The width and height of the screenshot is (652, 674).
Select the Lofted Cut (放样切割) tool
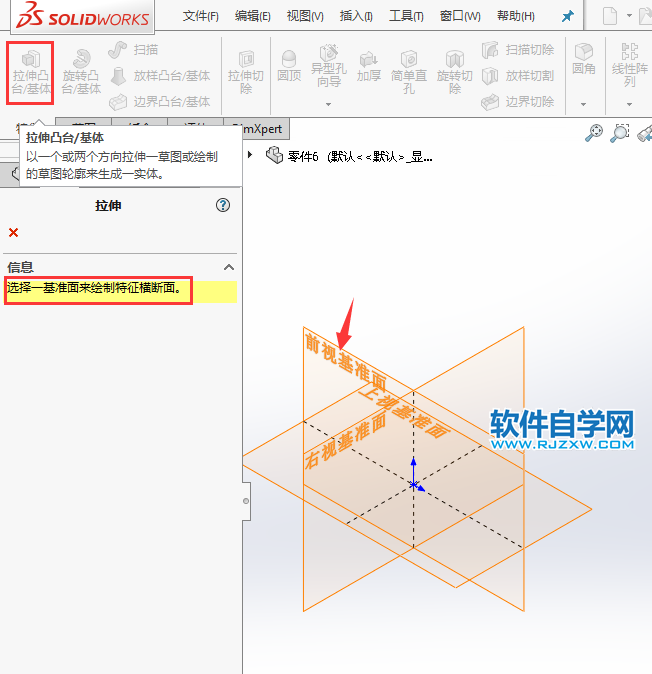(x=518, y=76)
